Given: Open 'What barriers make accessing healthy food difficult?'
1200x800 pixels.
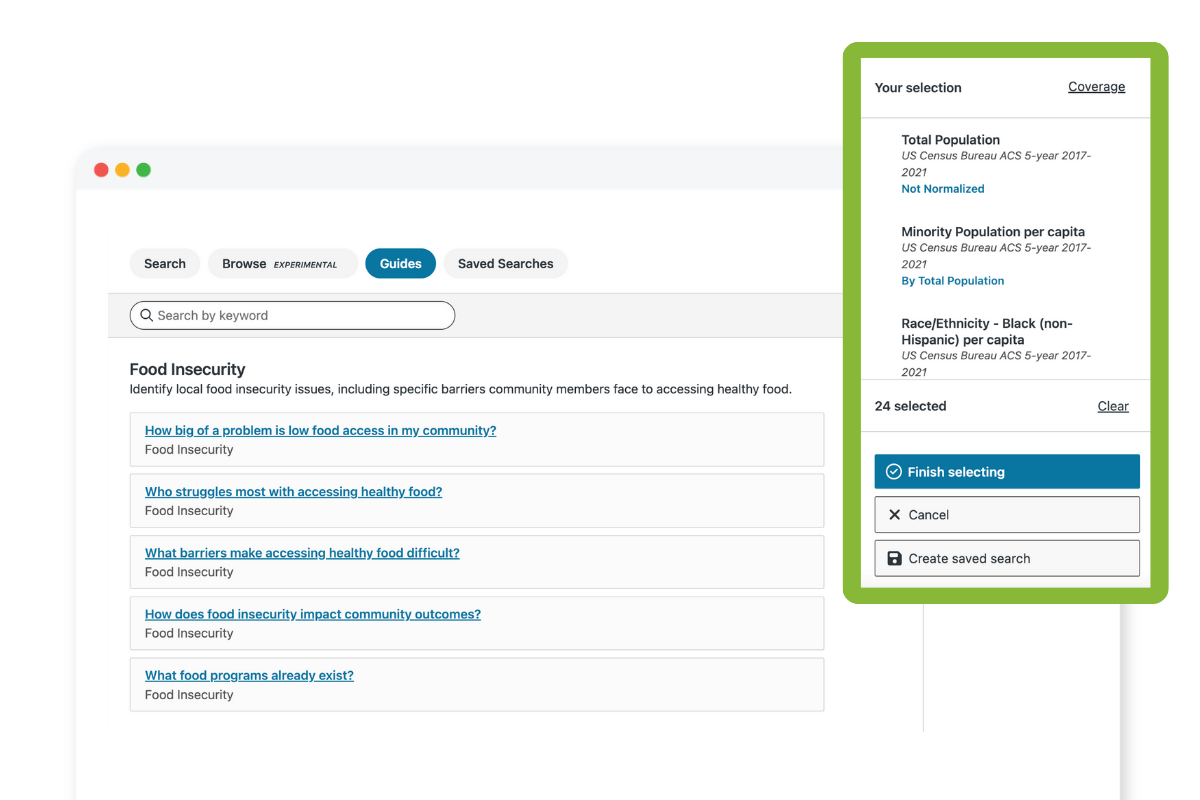Looking at the screenshot, I should coord(302,553).
